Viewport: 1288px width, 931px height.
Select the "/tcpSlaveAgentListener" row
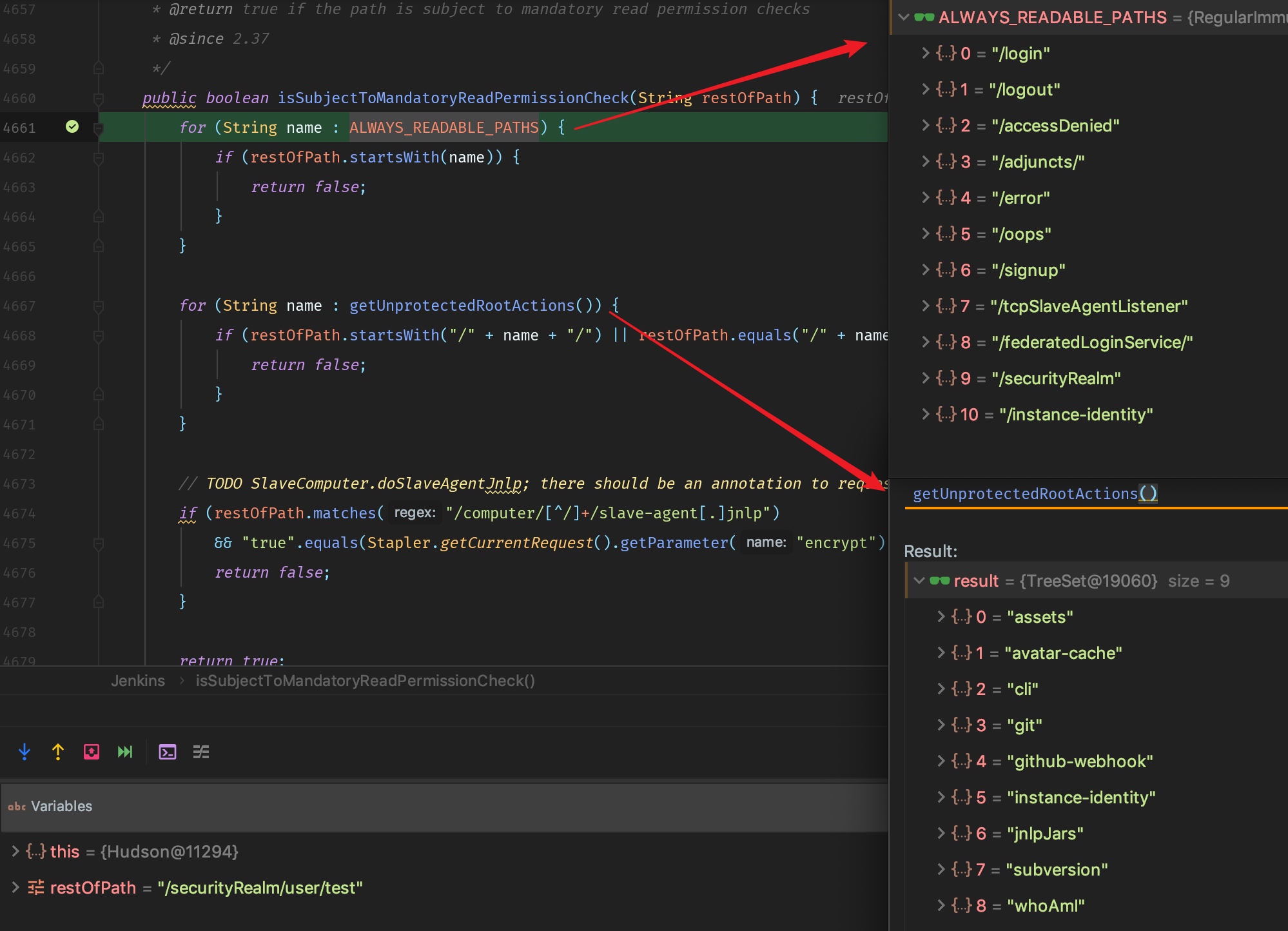tap(1088, 306)
